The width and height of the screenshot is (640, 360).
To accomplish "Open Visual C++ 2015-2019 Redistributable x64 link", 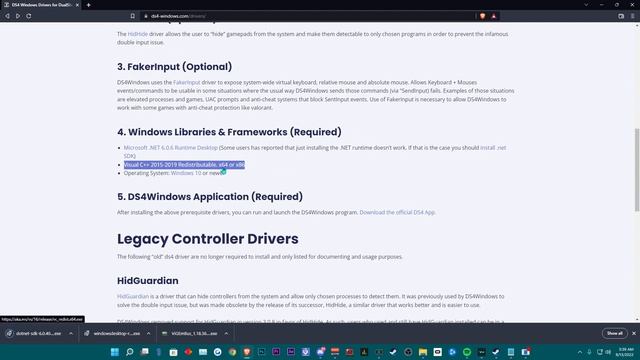I will [x=184, y=164].
